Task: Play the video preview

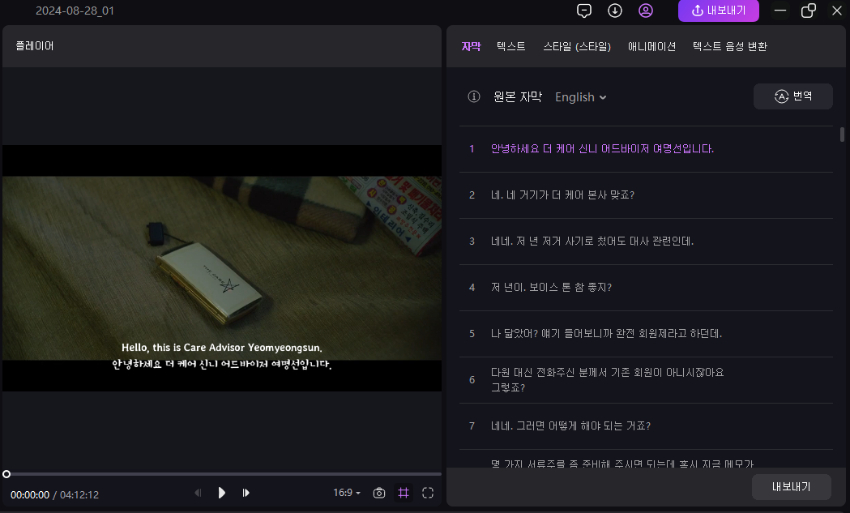Action: [222, 493]
